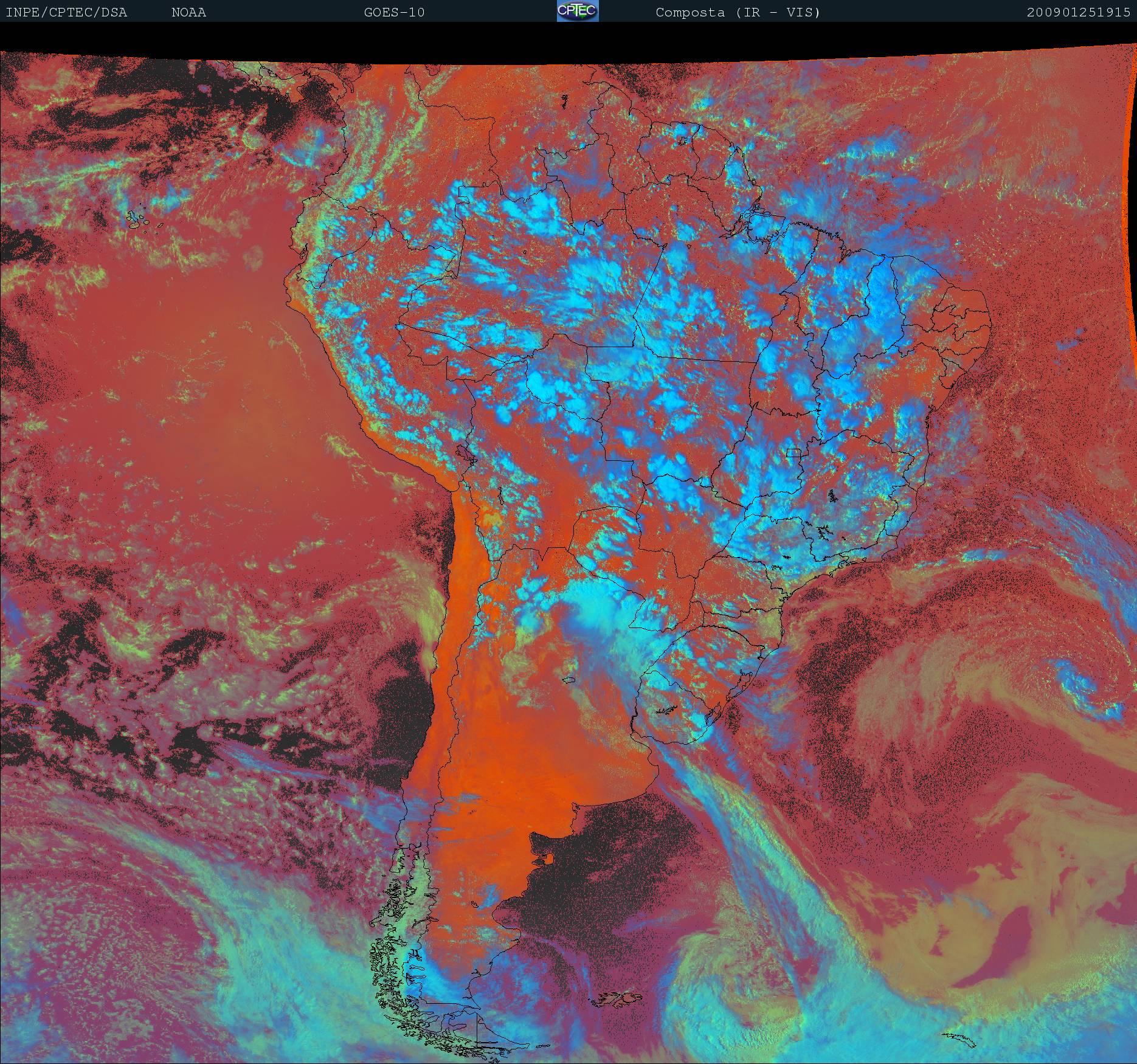Click the NOAA label in header
The image size is (1137, 1064).
189,12
